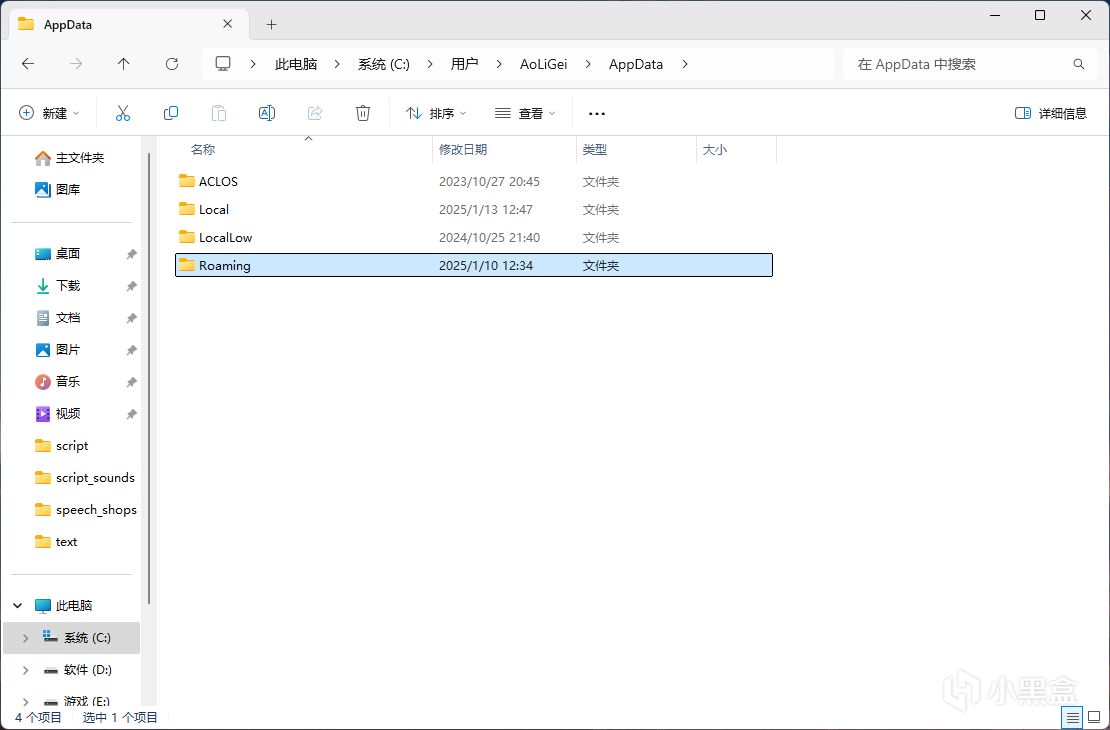Click 用户 breadcrumb in address bar
Viewport: 1110px width, 730px height.
[x=464, y=64]
